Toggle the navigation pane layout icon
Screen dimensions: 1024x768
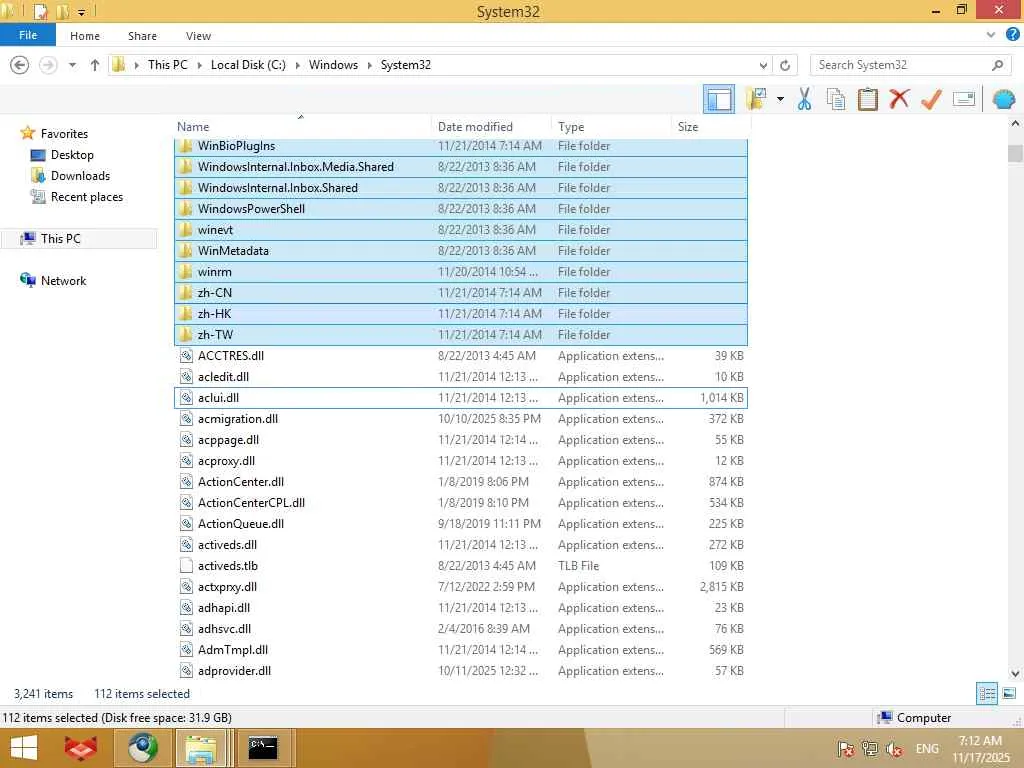pos(718,99)
